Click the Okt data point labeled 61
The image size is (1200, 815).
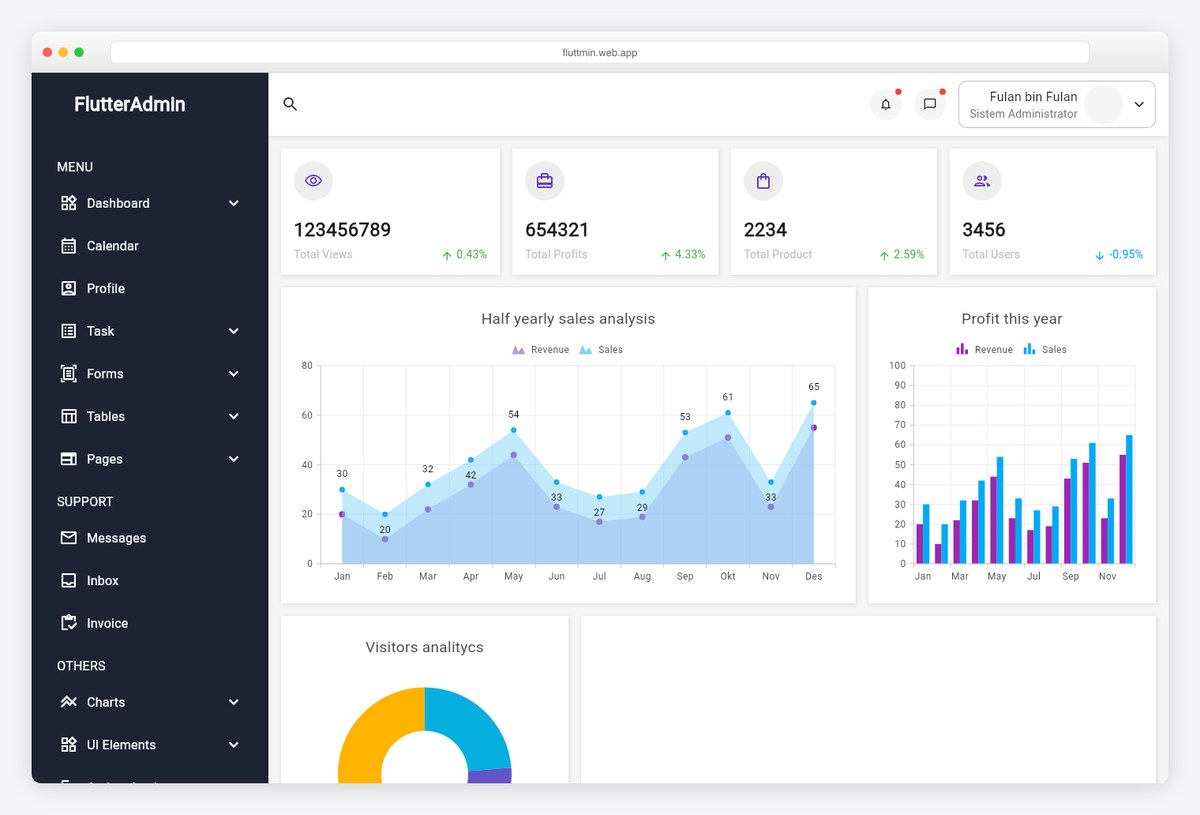[x=728, y=413]
